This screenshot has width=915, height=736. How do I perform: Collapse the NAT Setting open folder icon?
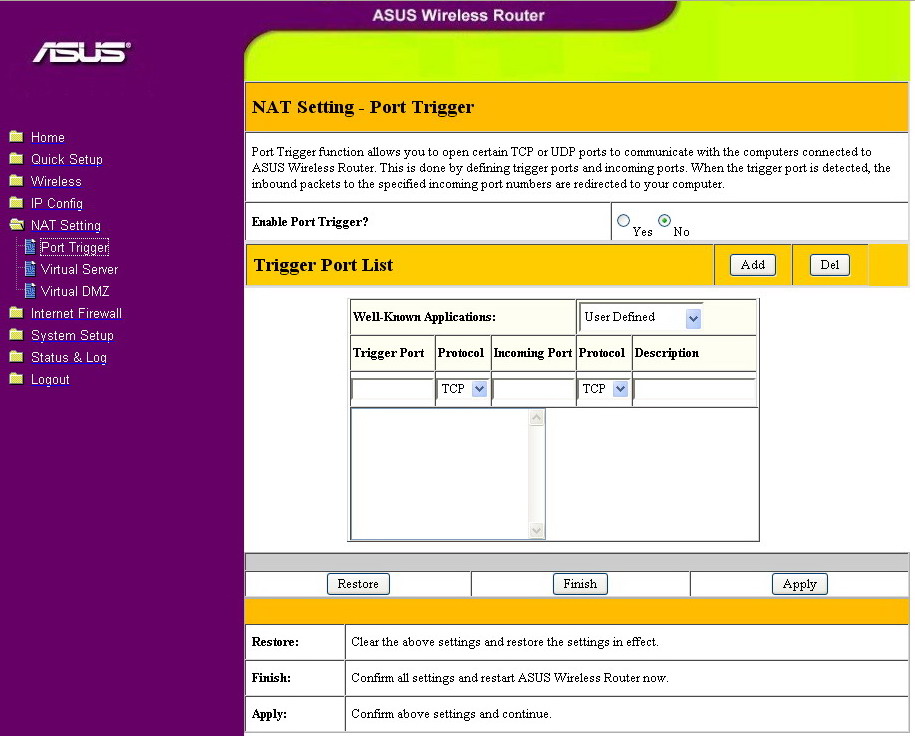point(16,225)
